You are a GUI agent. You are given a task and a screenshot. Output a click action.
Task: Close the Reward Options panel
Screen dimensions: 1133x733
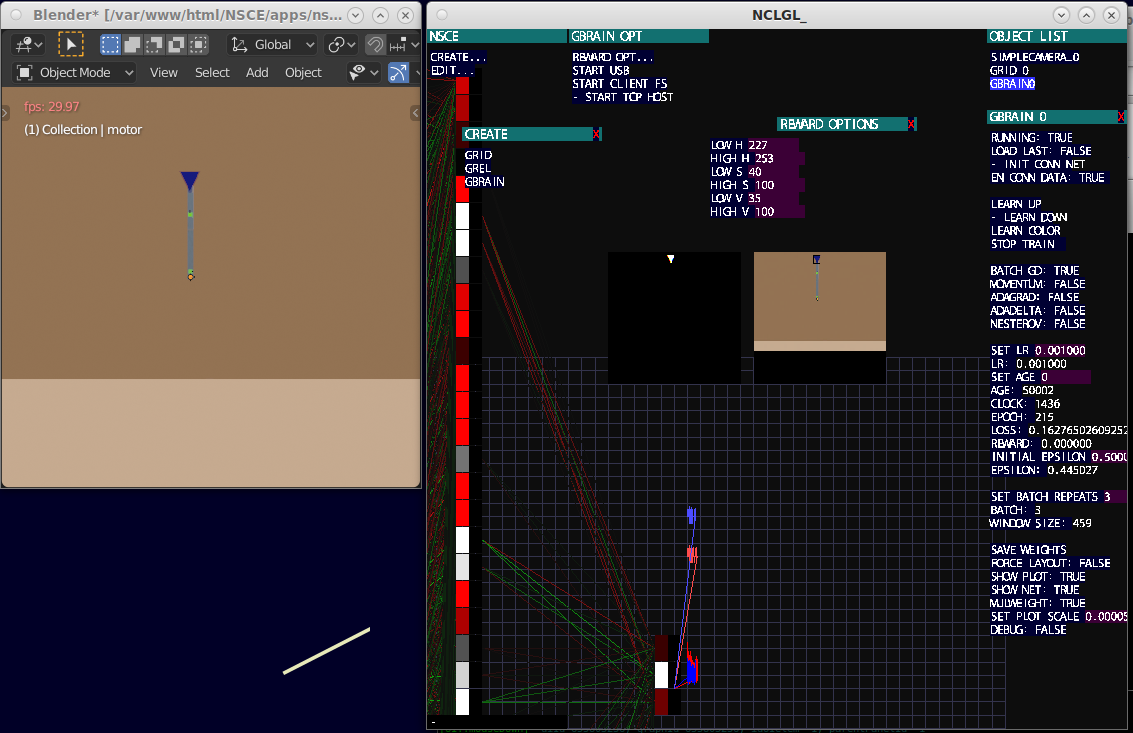point(911,124)
